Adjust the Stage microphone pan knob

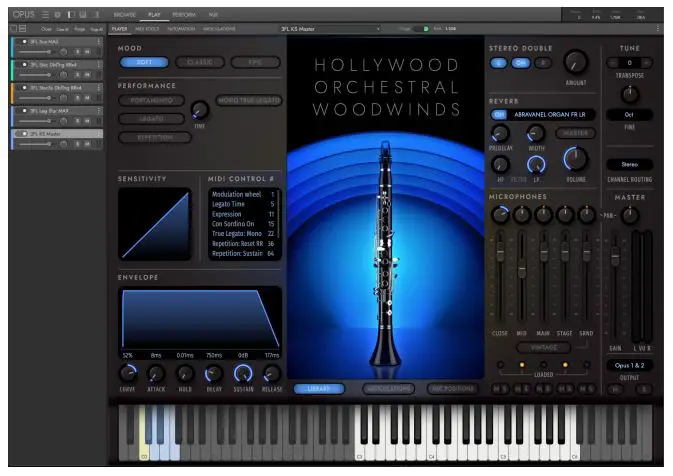(565, 215)
